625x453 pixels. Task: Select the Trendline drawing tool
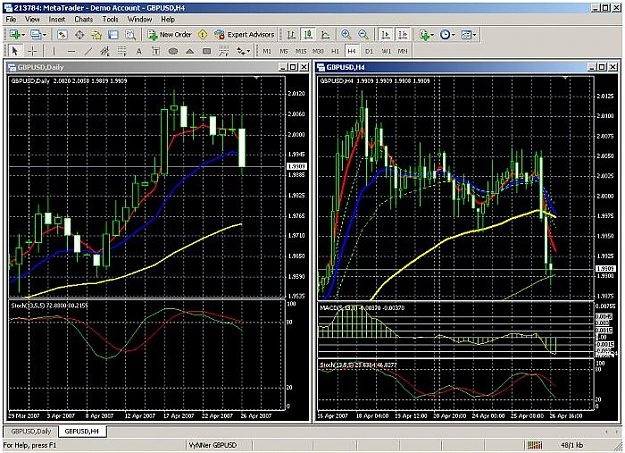[x=88, y=51]
